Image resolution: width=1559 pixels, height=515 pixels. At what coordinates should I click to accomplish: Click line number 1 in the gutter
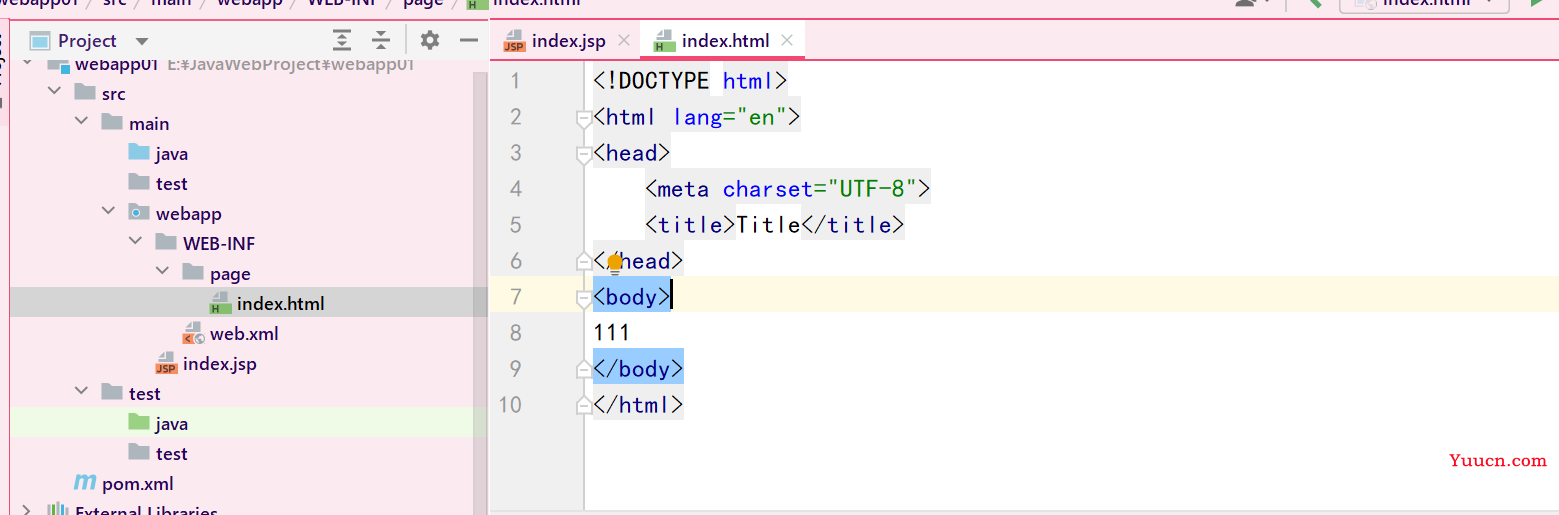[516, 81]
